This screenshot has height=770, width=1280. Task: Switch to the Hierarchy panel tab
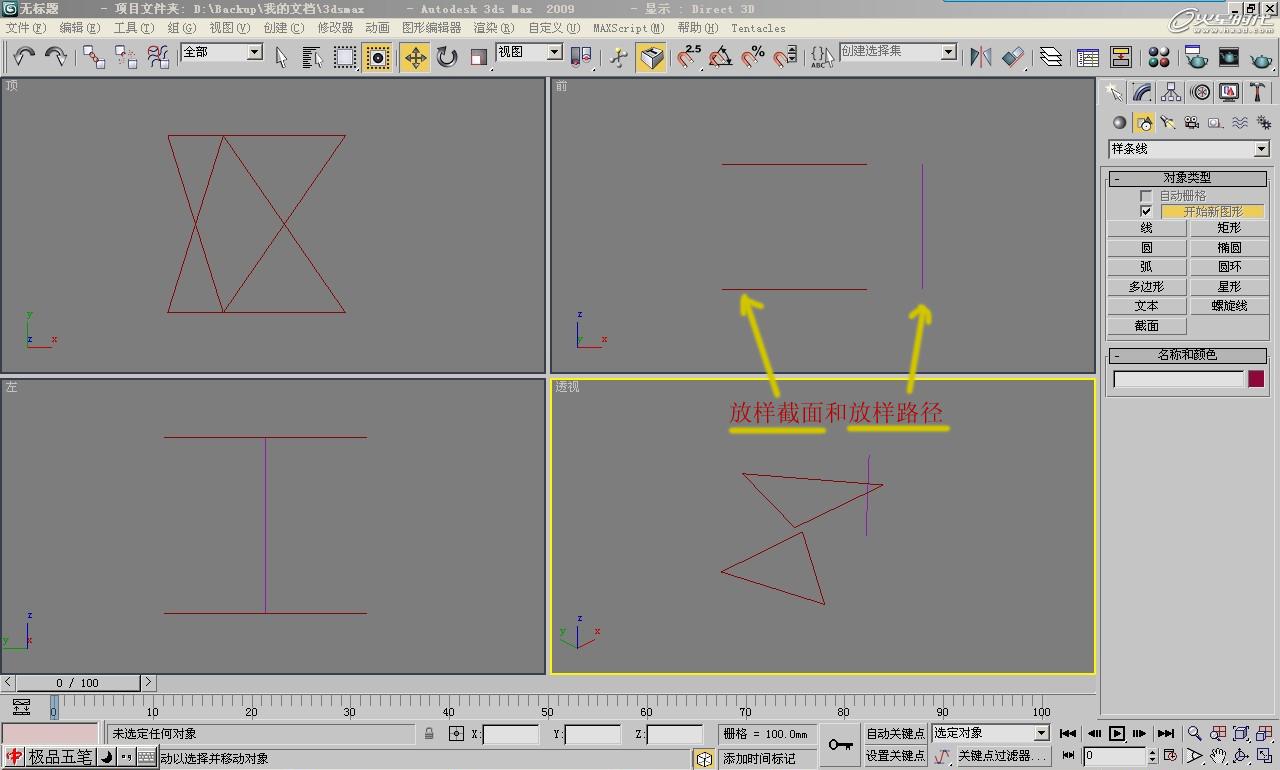pos(1171,92)
